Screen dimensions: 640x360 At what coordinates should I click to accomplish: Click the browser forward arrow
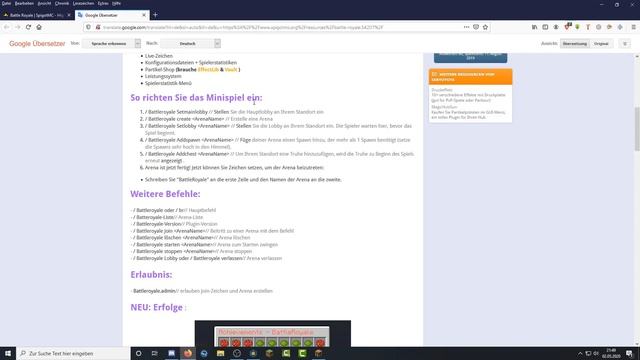[x=18, y=27]
